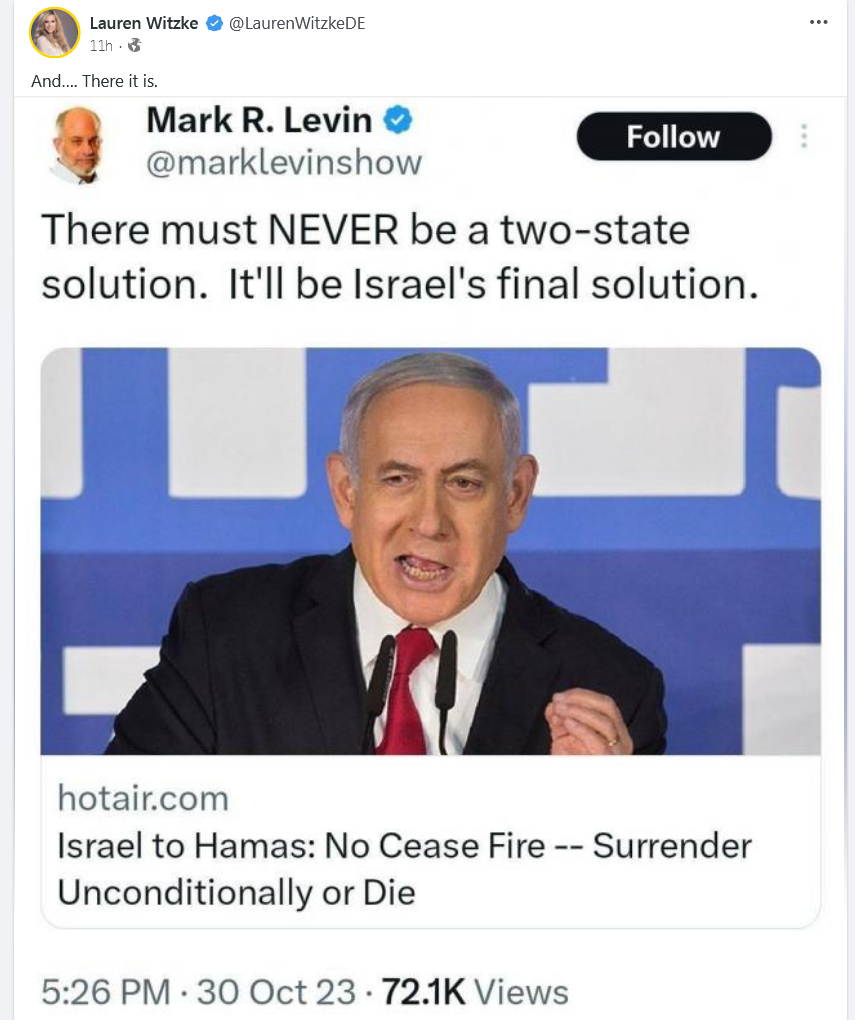This screenshot has height=1025, width=859.
Task: Click the globe public-visibility icon
Action: coord(135,45)
